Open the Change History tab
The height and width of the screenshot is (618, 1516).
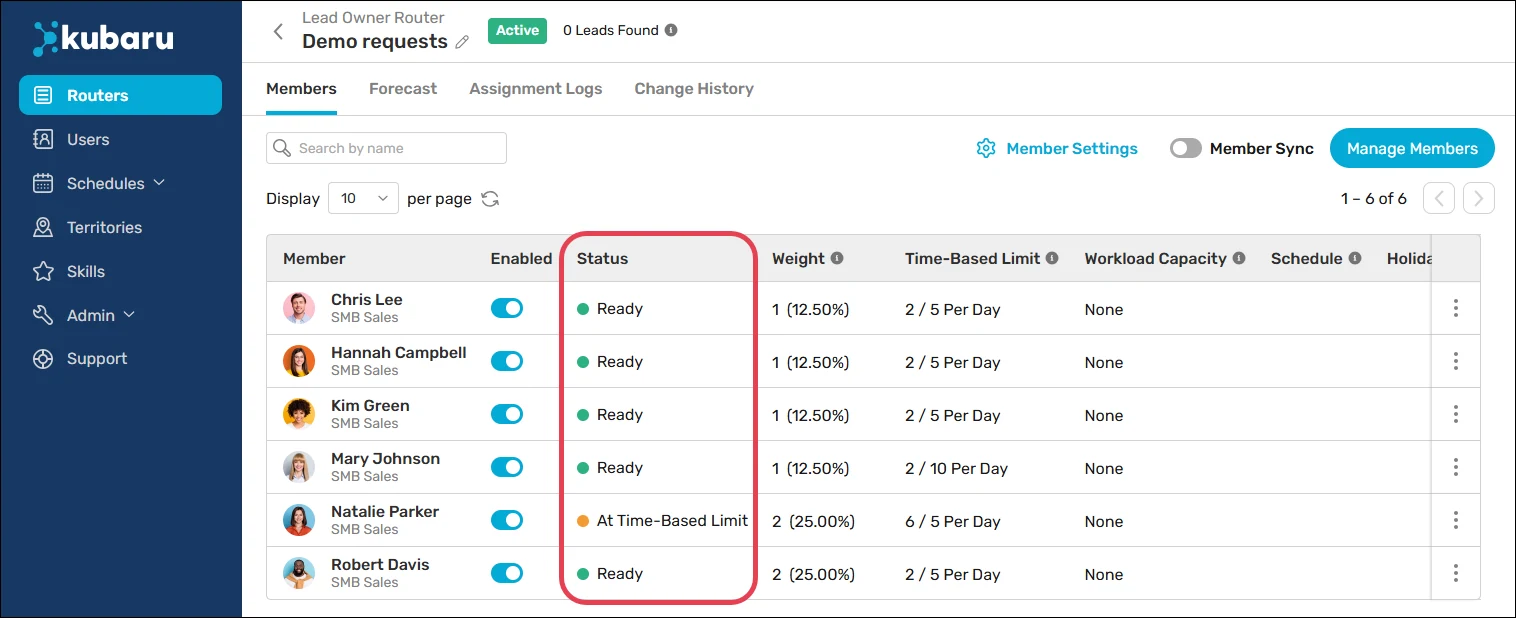694,89
